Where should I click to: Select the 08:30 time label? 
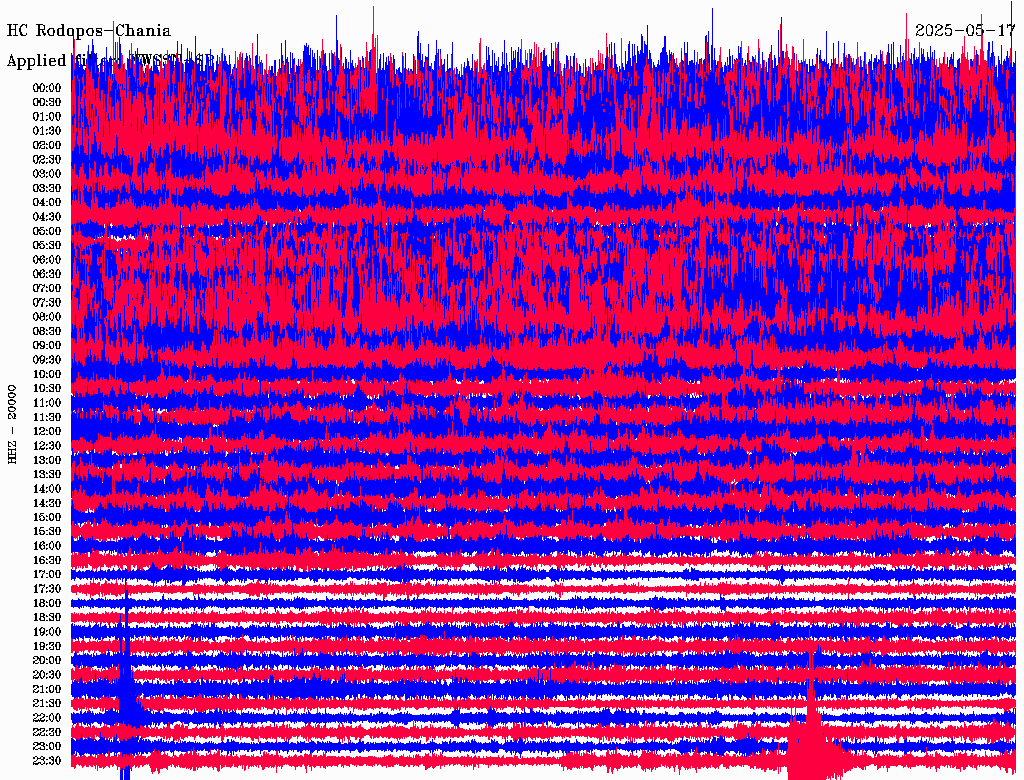[x=47, y=331]
